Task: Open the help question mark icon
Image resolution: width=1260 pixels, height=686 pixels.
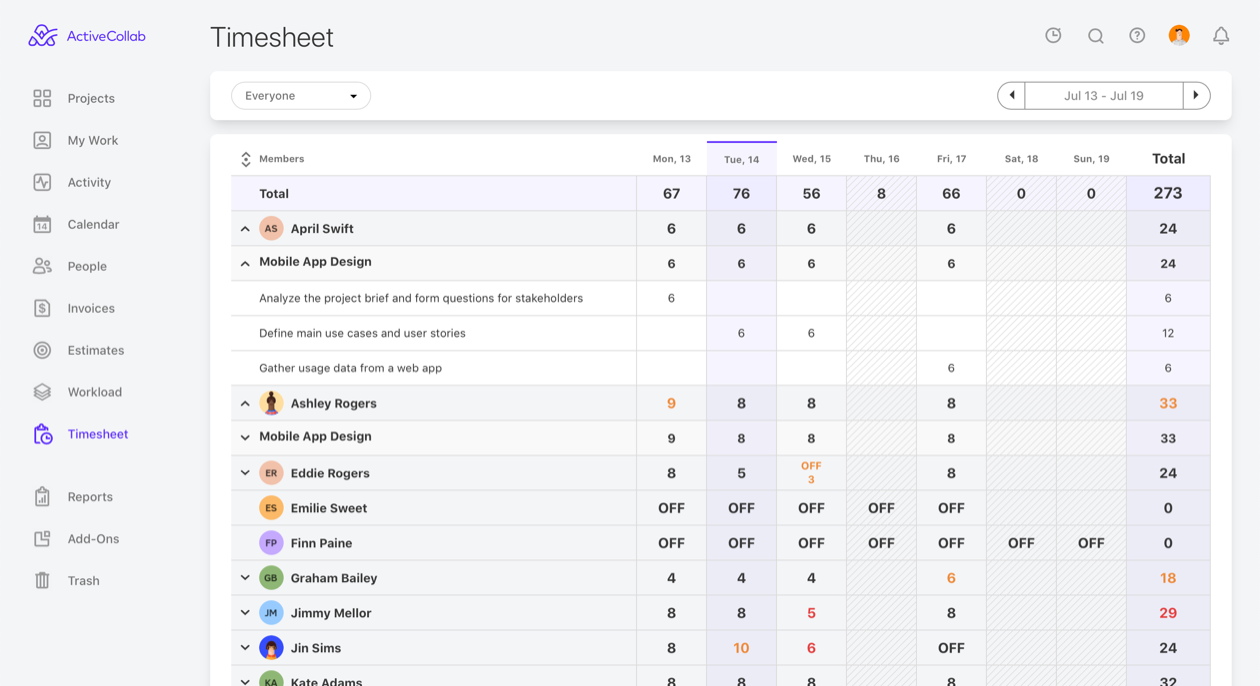Action: pyautogui.click(x=1137, y=36)
